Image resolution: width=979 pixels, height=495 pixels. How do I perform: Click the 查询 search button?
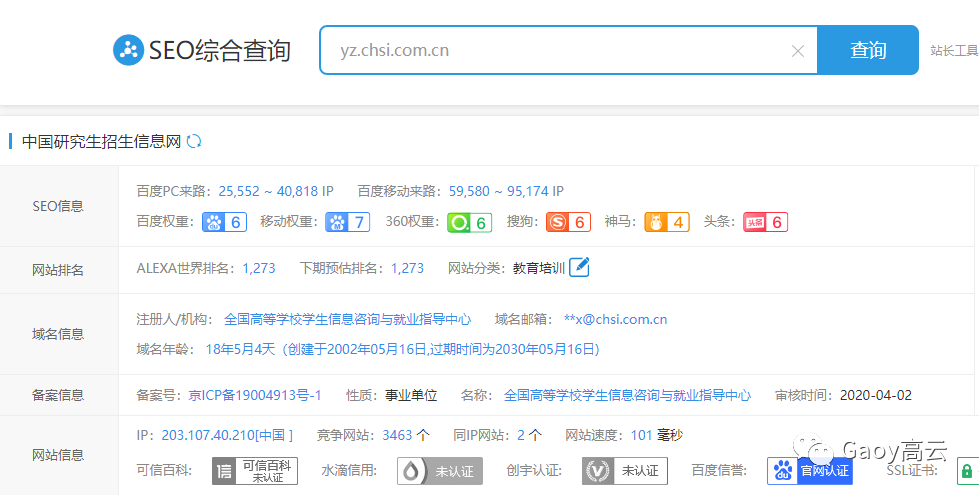[868, 50]
